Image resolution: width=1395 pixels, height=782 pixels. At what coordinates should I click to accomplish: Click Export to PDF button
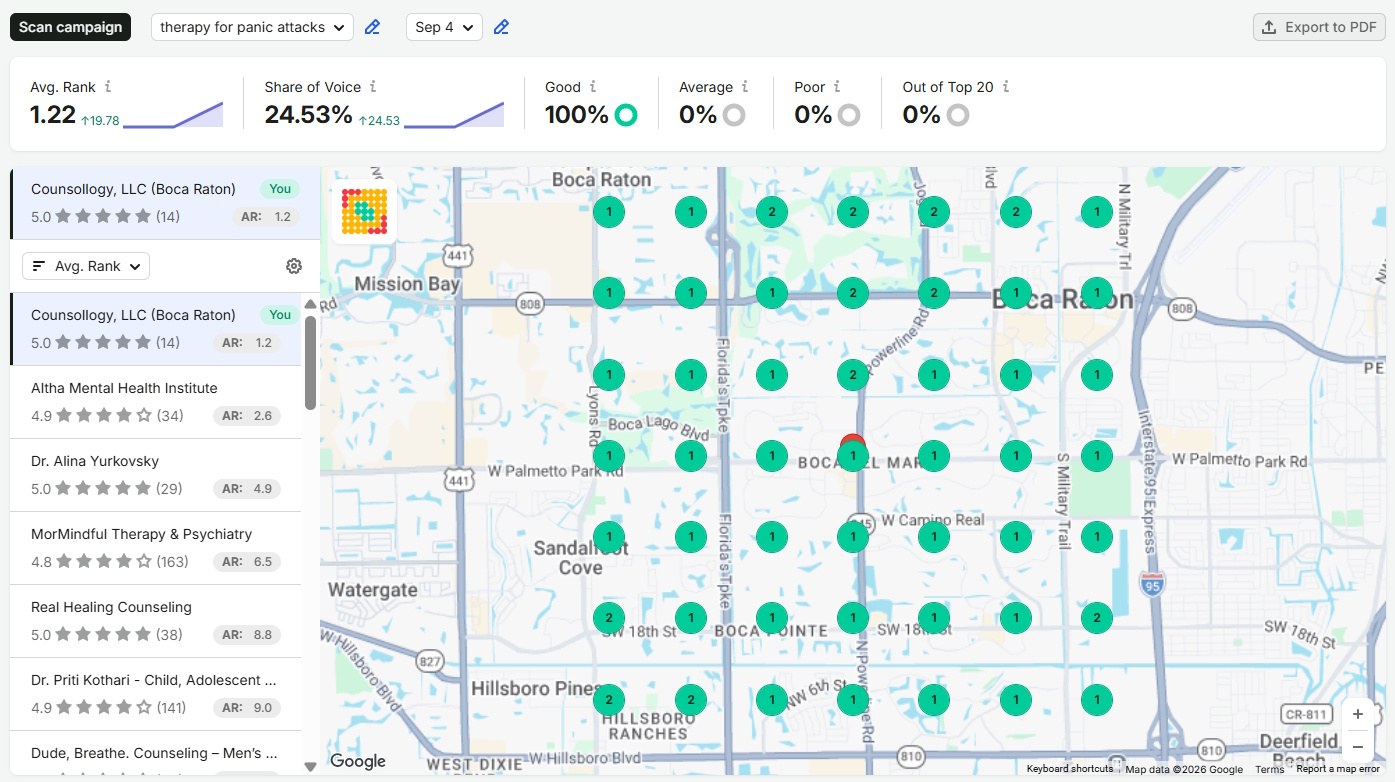pos(1319,27)
